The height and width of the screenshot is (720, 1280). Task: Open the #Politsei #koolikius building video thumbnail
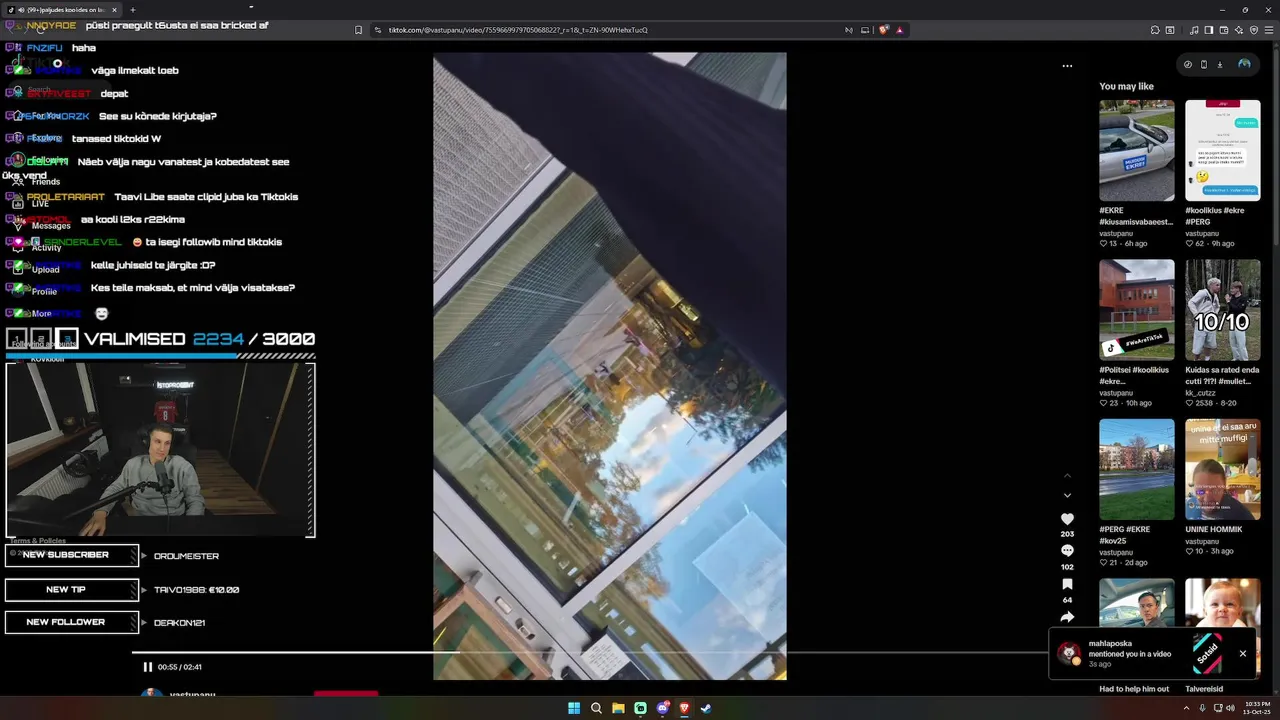pos(1137,310)
